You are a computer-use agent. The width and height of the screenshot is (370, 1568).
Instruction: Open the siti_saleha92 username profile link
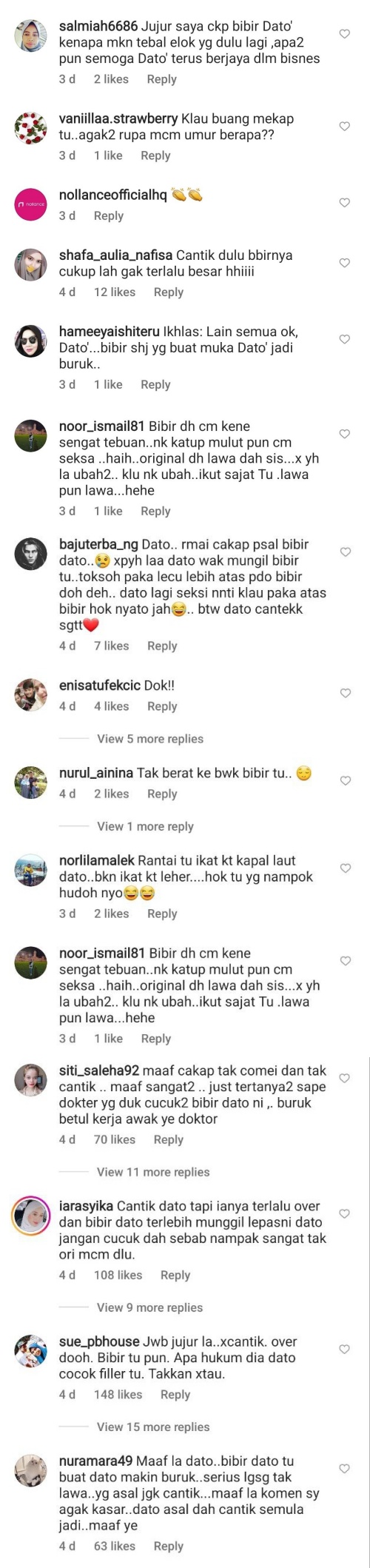pos(99,1071)
